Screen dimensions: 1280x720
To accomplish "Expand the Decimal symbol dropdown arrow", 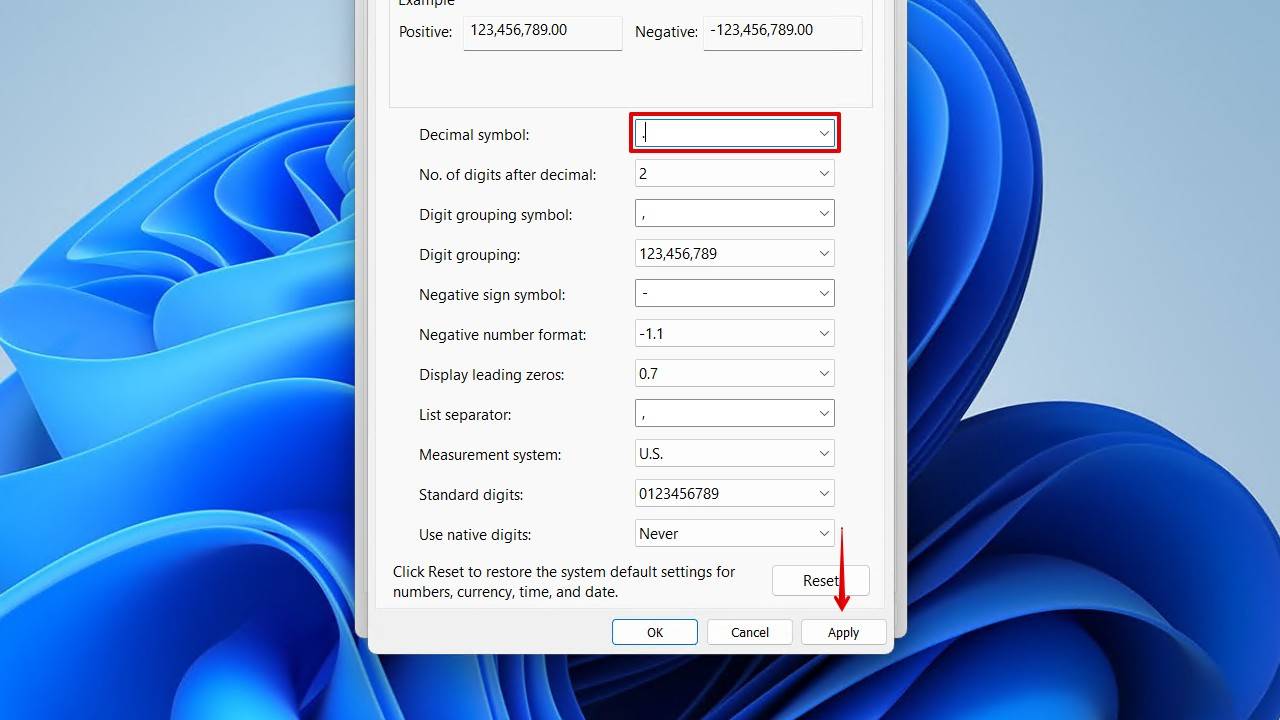I will tap(824, 133).
